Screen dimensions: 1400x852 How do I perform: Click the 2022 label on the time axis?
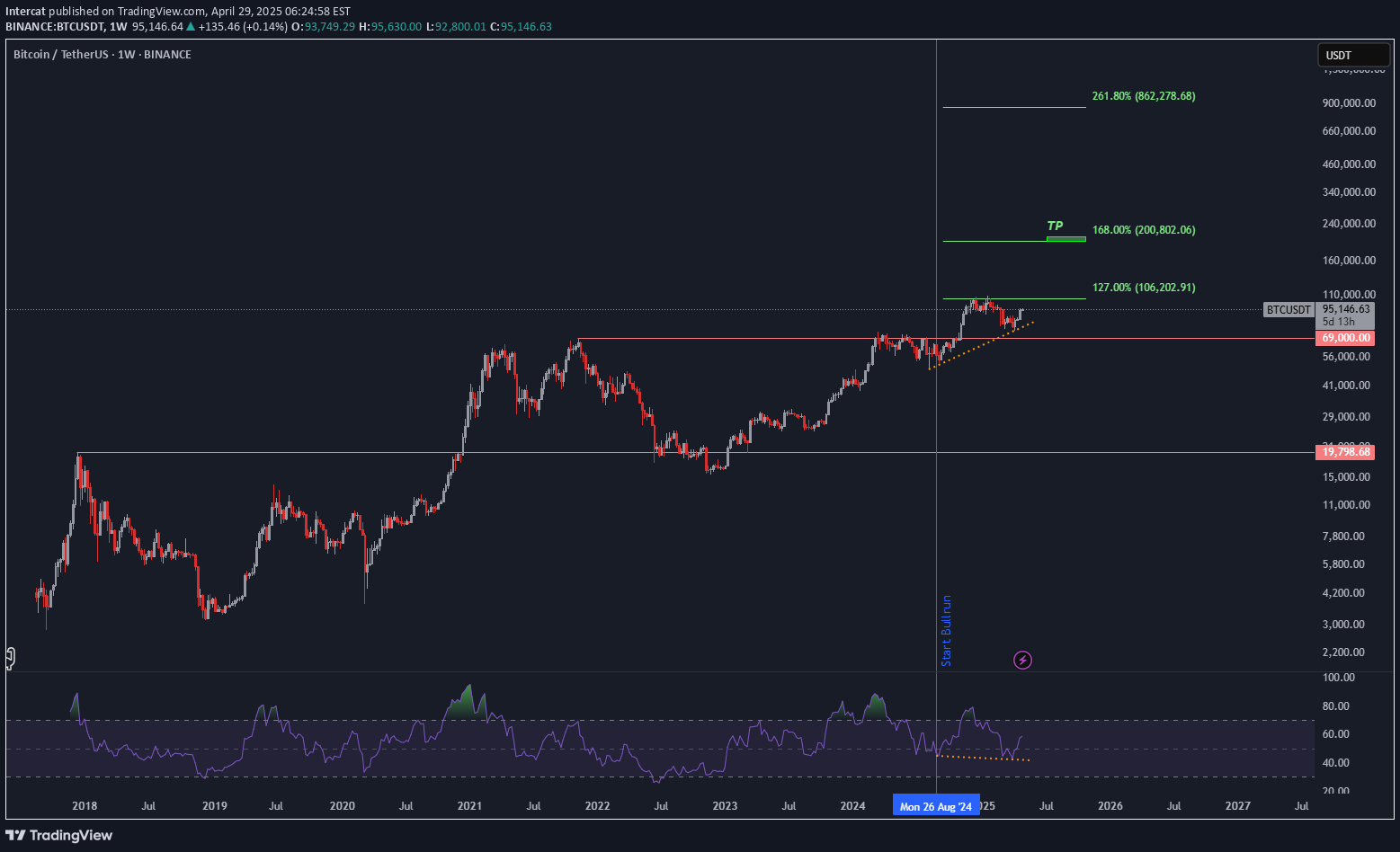point(597,806)
